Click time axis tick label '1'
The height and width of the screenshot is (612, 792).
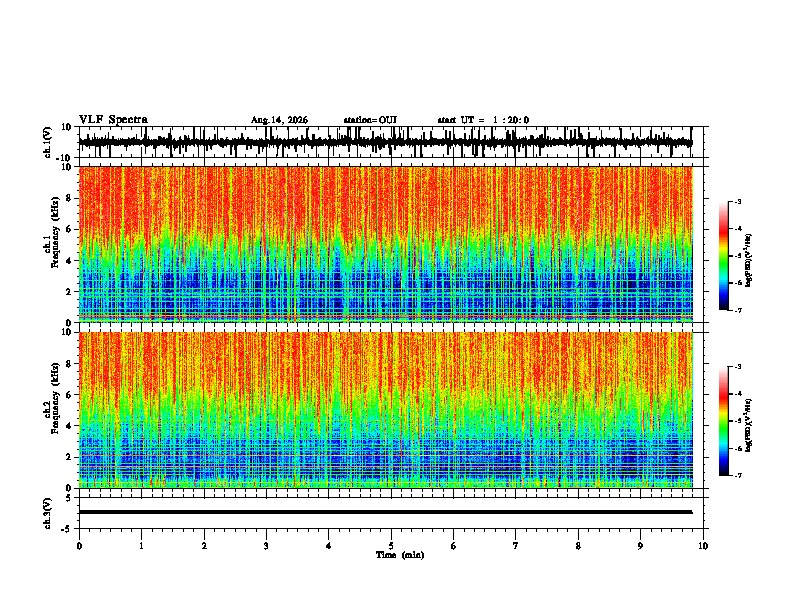click(141, 546)
